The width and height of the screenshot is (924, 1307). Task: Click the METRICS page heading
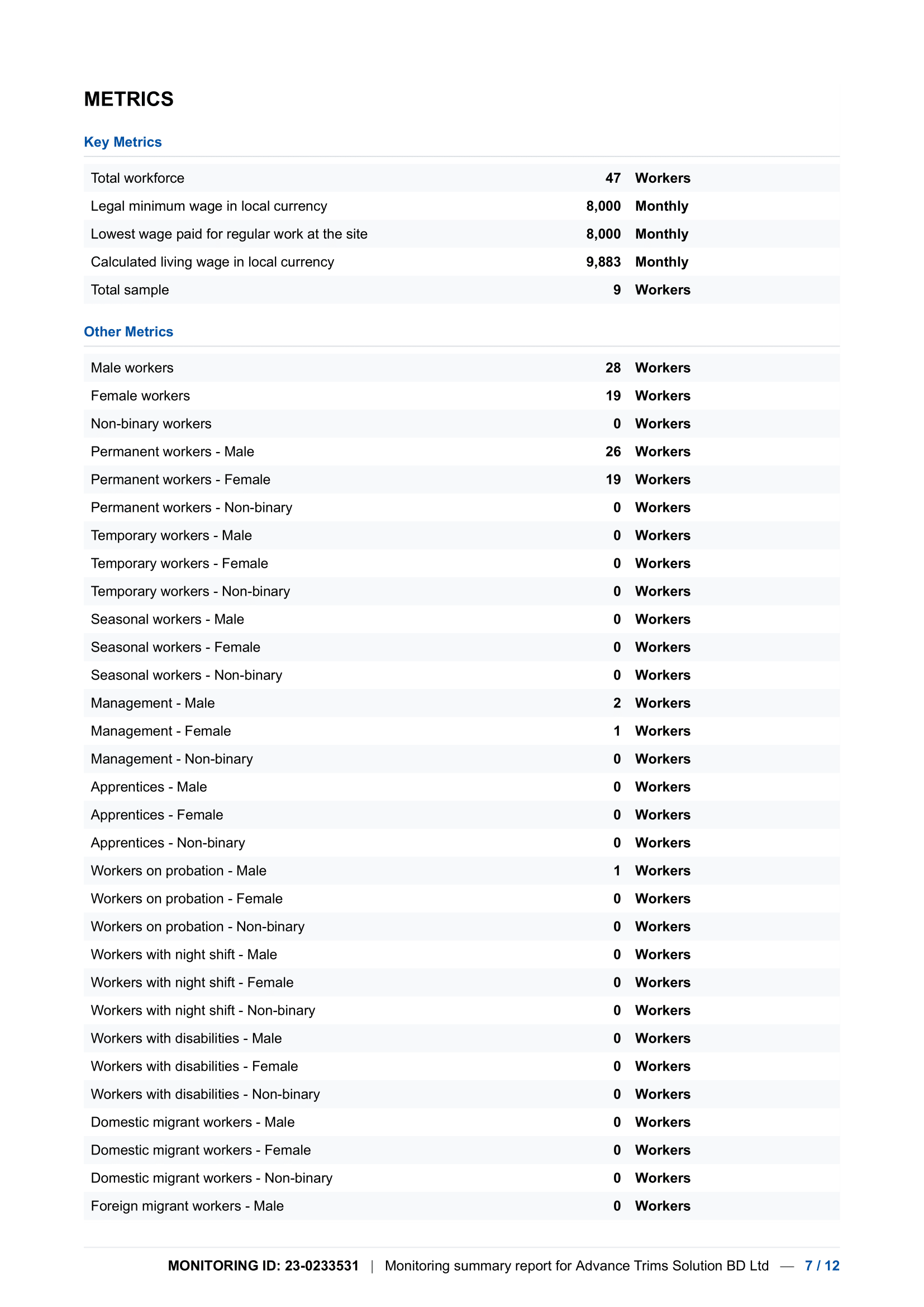[x=128, y=99]
